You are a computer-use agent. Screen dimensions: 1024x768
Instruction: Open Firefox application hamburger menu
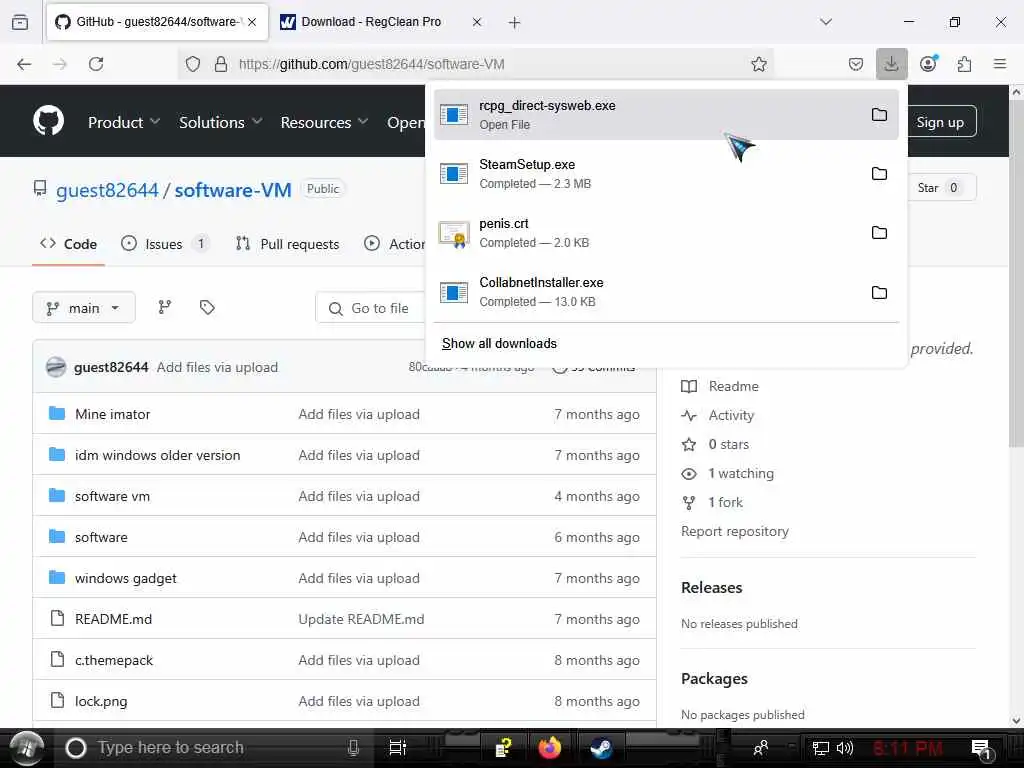coord(1000,64)
